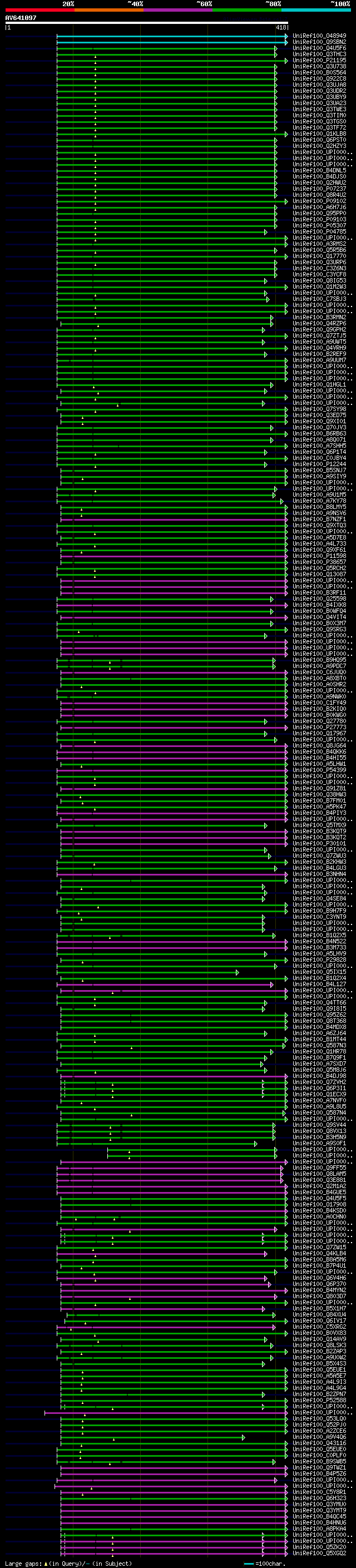
Task: Click the orange ~40% identity legend segment
Action: pos(109,10)
